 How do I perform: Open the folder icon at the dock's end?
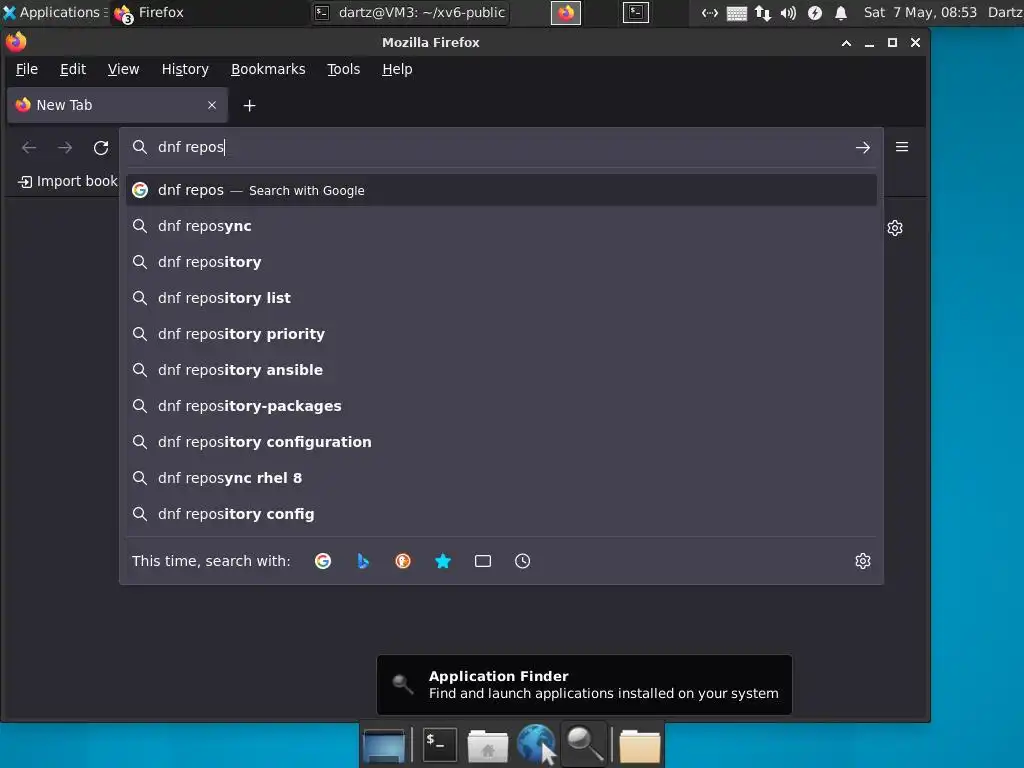point(639,745)
